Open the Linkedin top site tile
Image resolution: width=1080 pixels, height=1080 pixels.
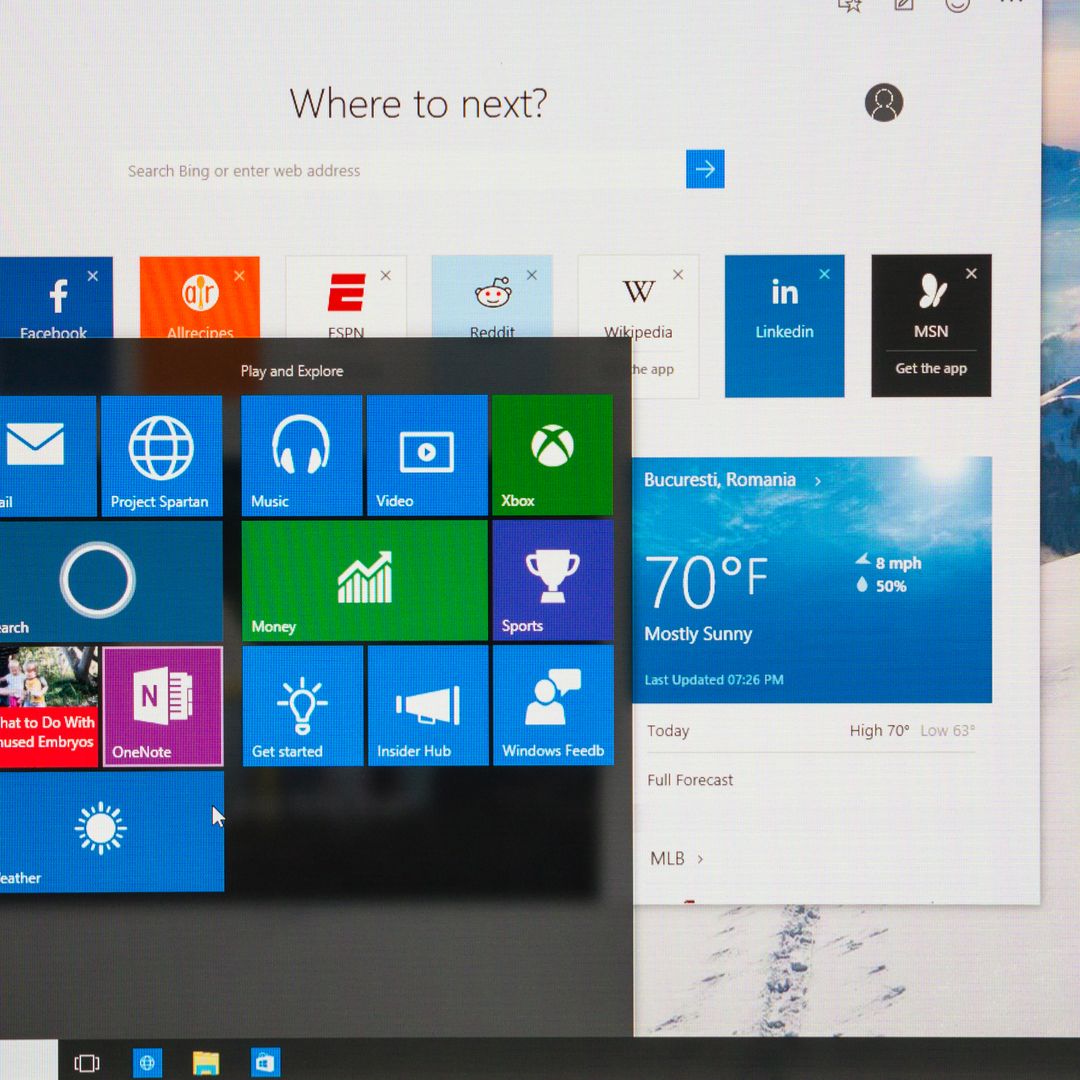pyautogui.click(x=785, y=326)
